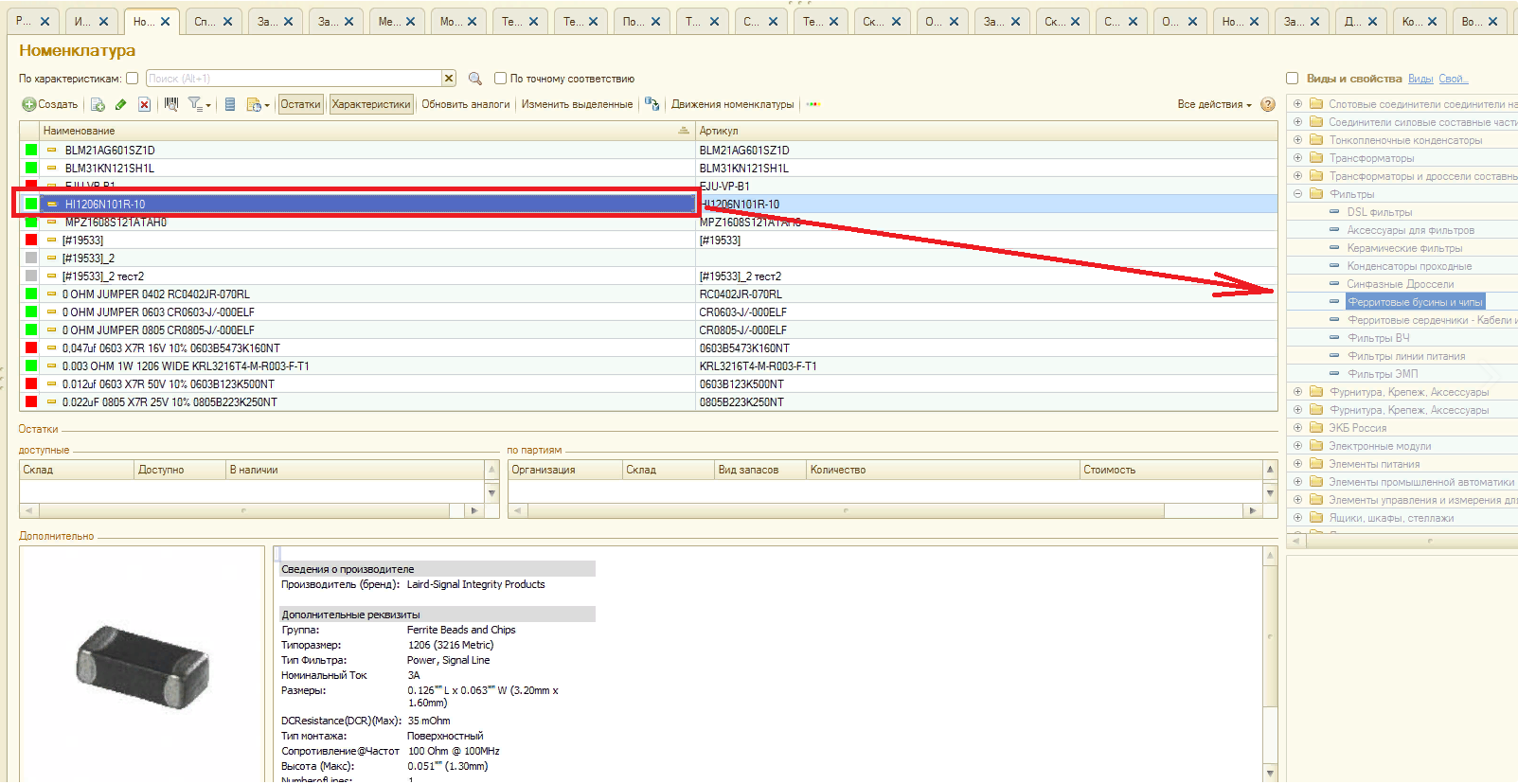Select 'Синфазные Дроссели' tree item
Viewport: 1518px width, 784px height.
tap(1400, 284)
